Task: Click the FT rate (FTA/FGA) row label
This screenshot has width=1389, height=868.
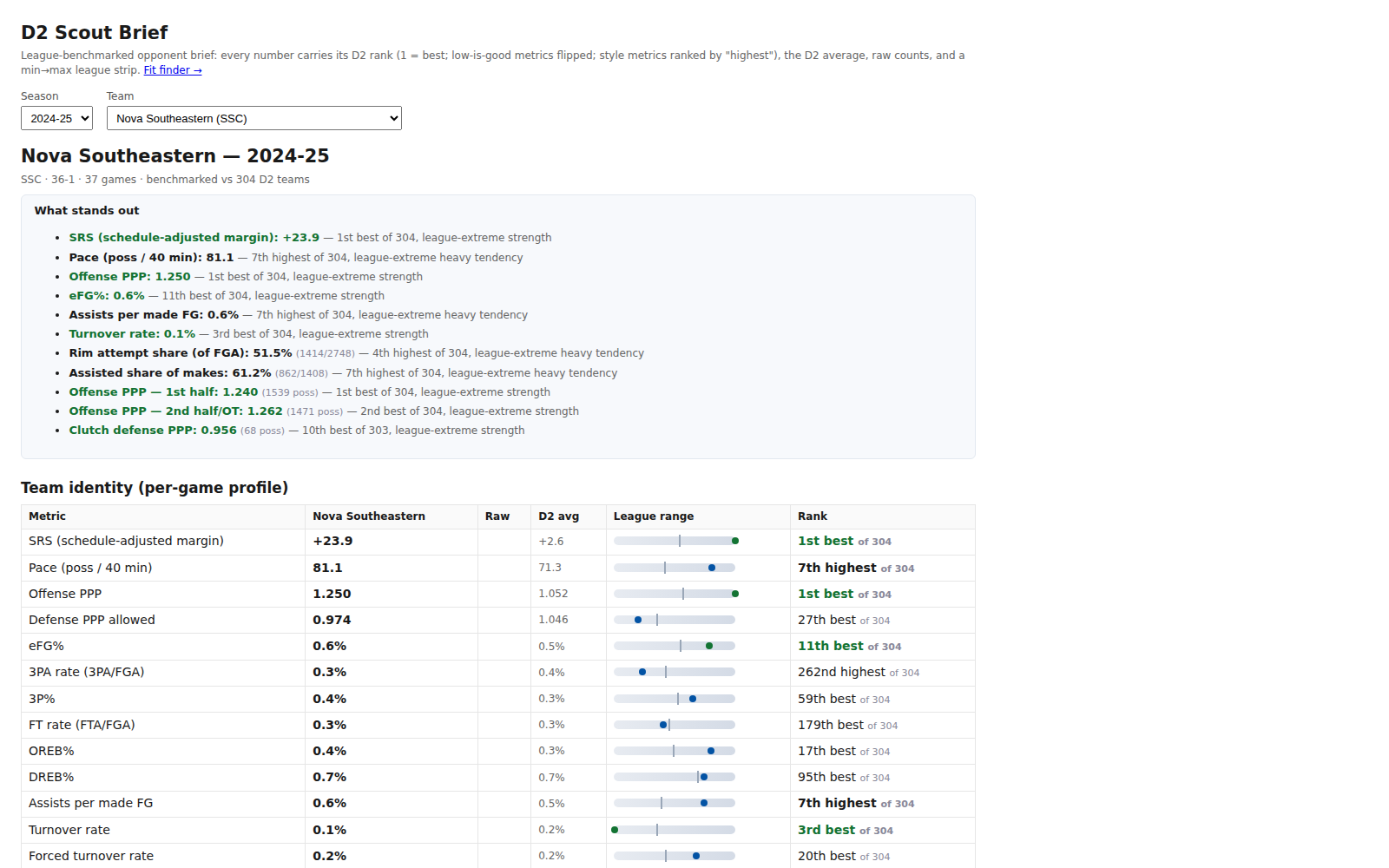Action: (x=82, y=726)
